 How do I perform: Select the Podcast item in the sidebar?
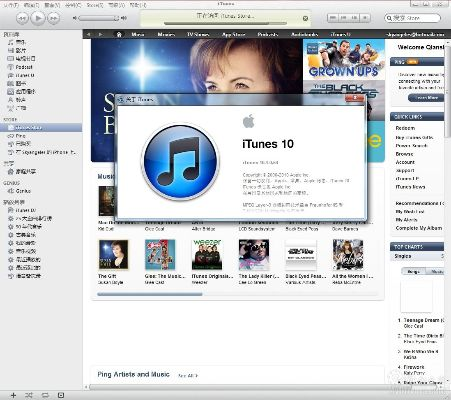tap(24, 67)
